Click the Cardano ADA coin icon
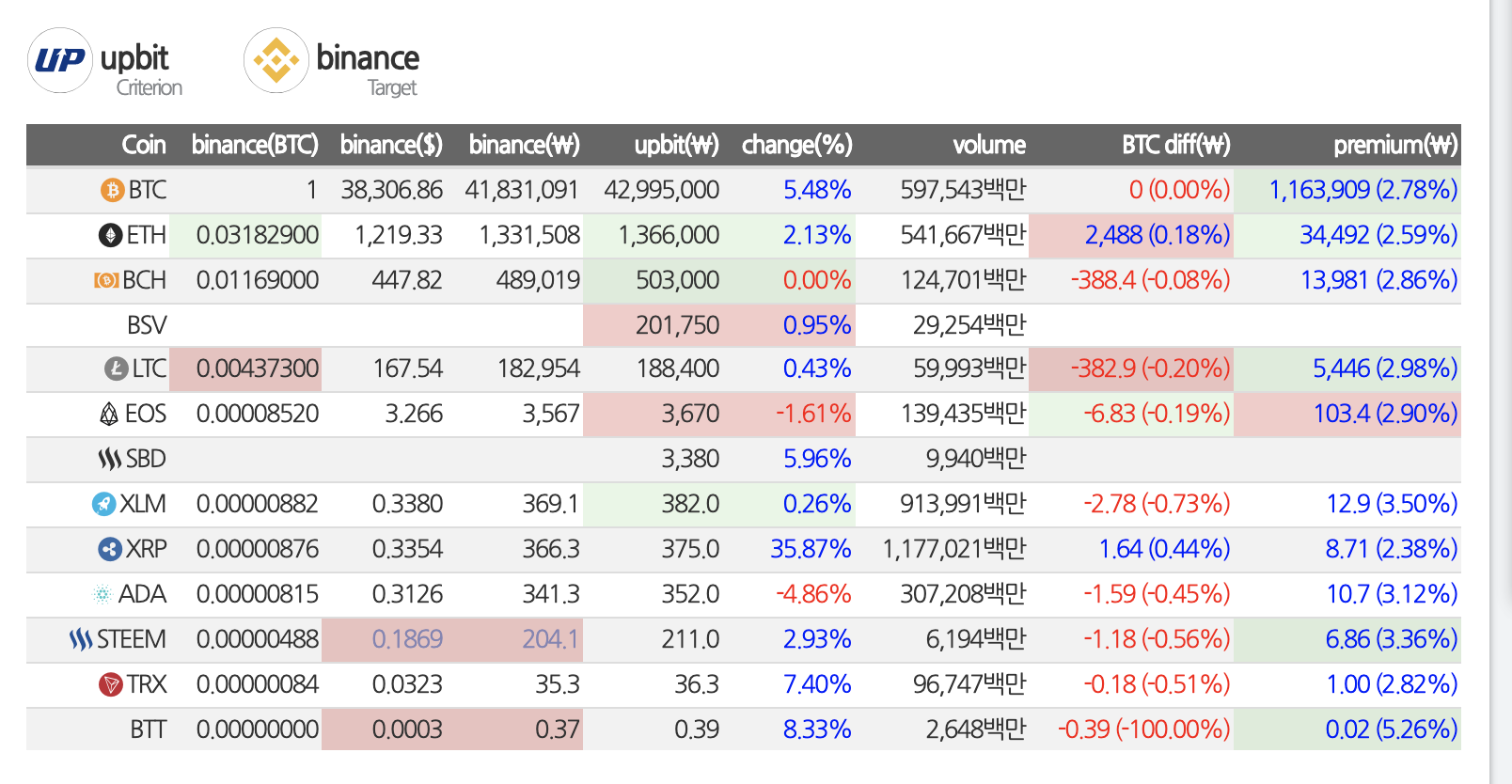 pyautogui.click(x=102, y=594)
